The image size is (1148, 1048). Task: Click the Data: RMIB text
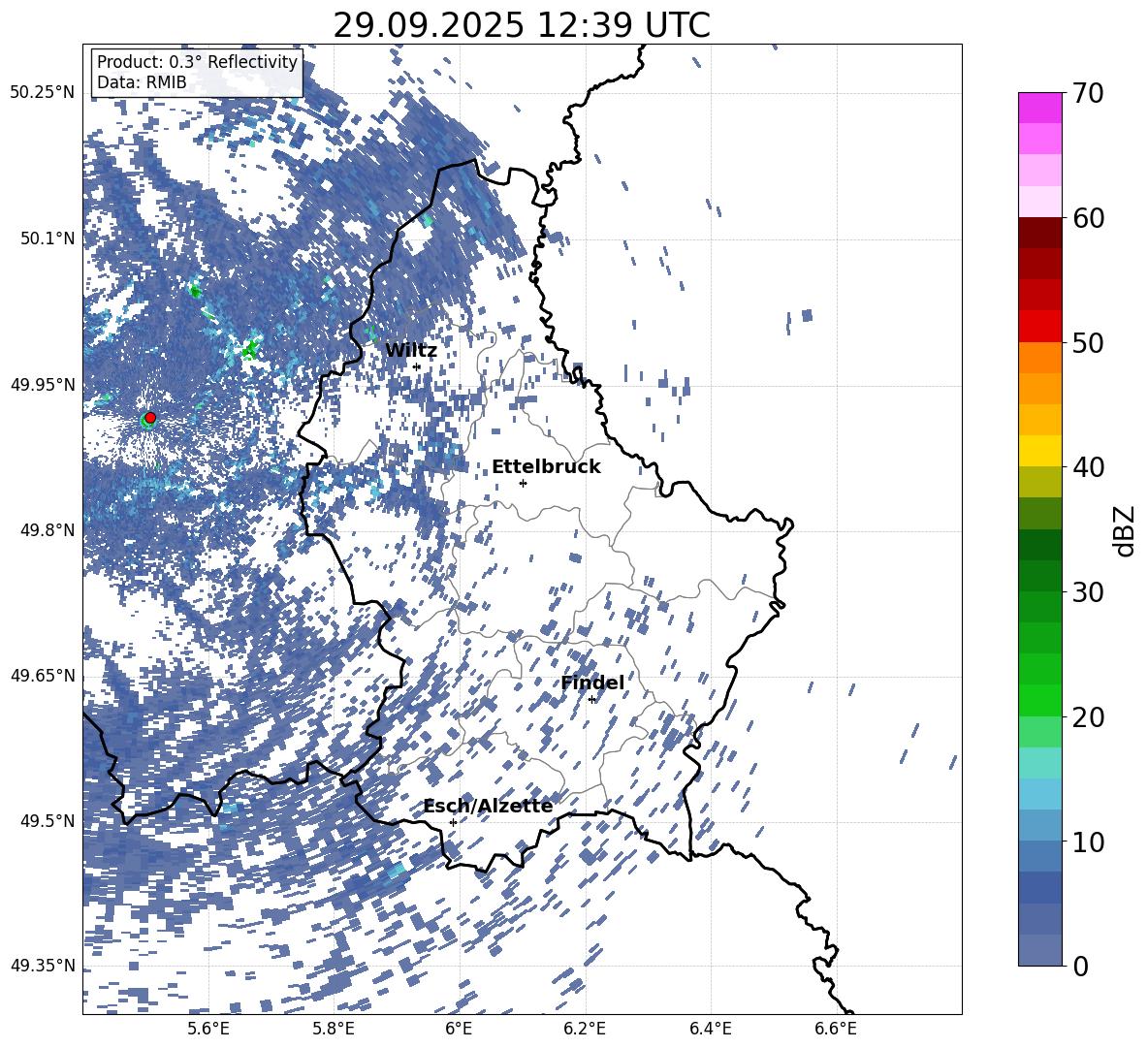tap(142, 82)
